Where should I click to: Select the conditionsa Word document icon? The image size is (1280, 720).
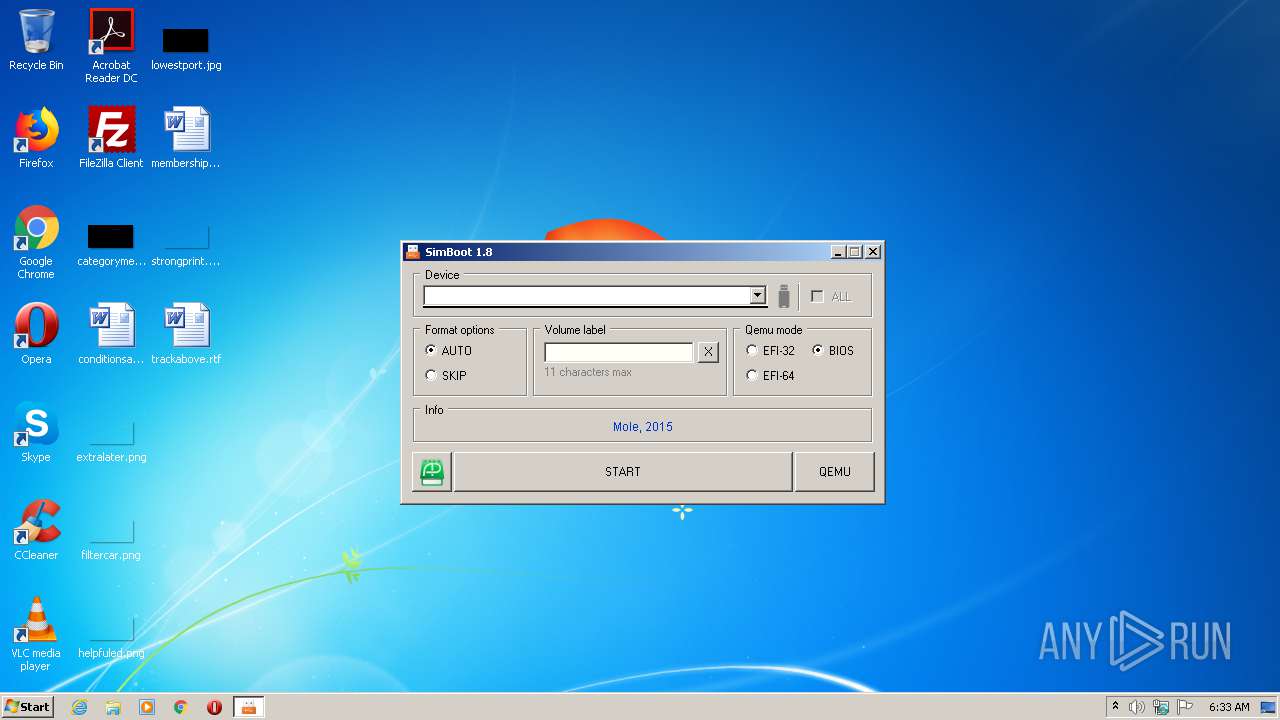point(111,334)
